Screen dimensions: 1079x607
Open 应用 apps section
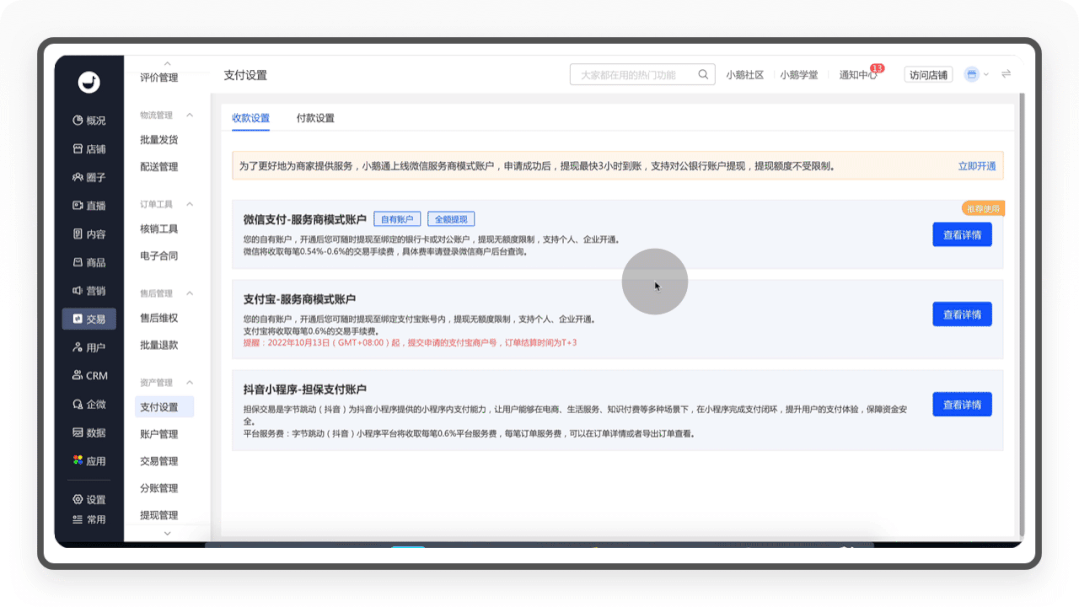89,461
